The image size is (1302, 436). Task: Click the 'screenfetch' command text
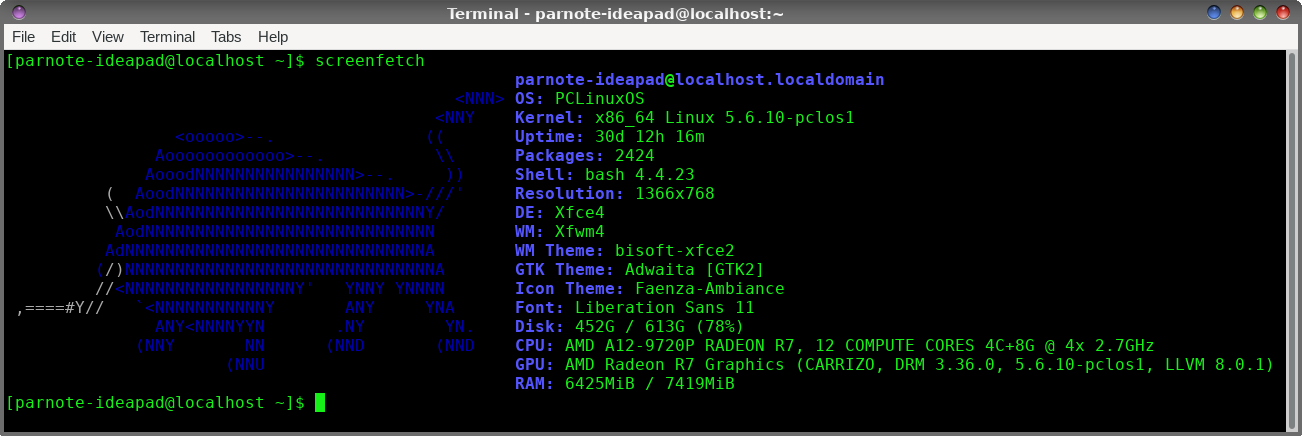tap(370, 61)
